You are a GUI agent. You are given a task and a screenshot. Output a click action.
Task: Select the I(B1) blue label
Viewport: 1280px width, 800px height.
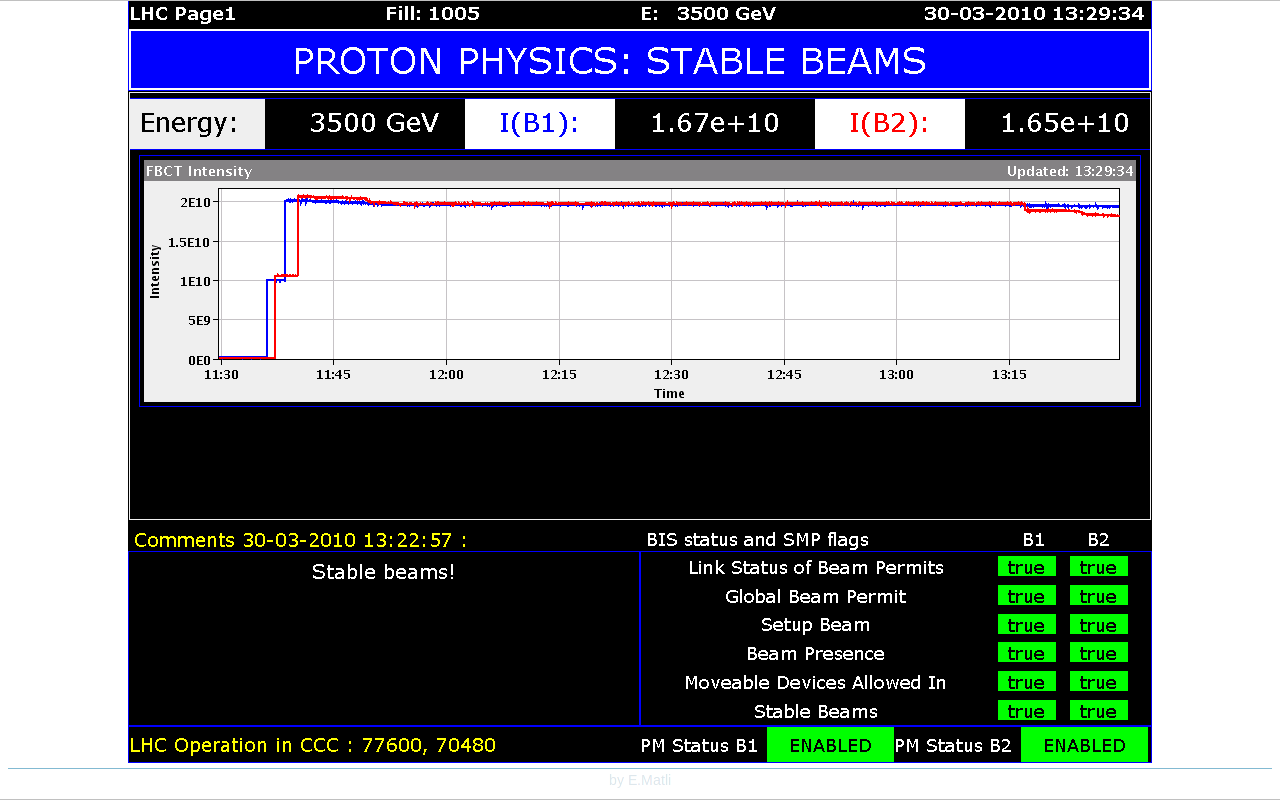pyautogui.click(x=540, y=123)
